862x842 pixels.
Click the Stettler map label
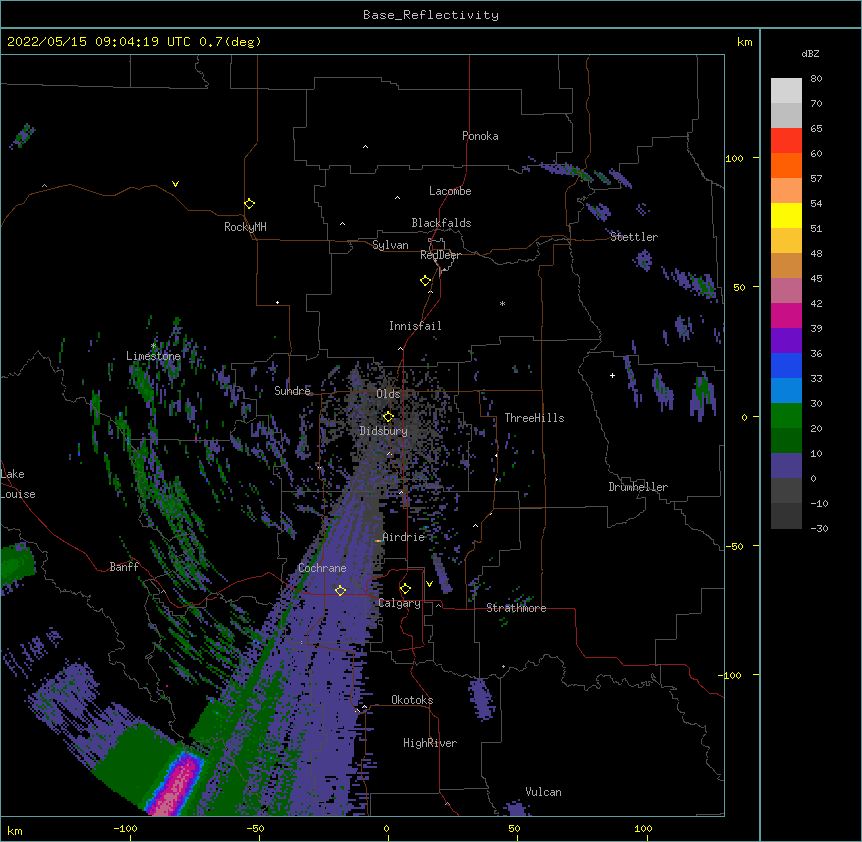pyautogui.click(x=634, y=237)
